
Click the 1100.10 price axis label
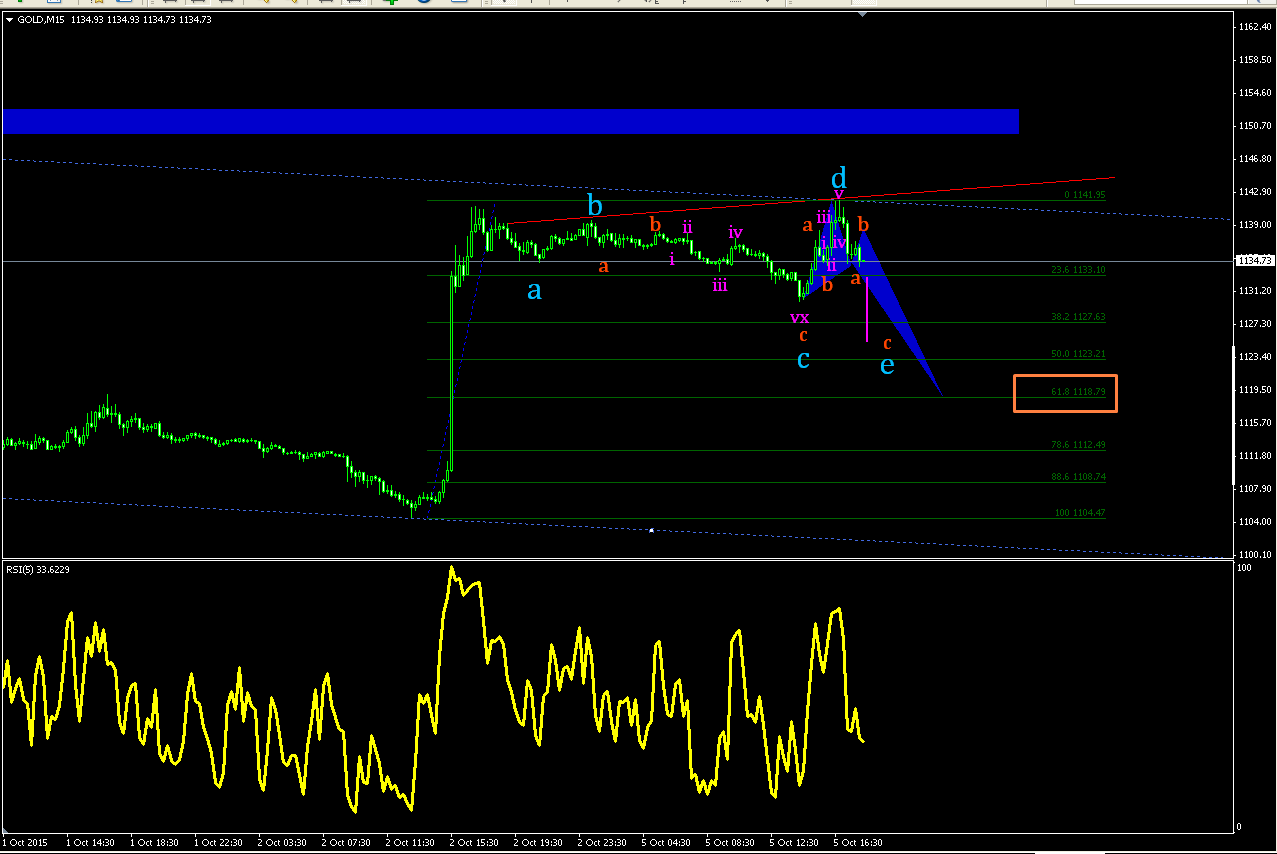click(x=1255, y=554)
